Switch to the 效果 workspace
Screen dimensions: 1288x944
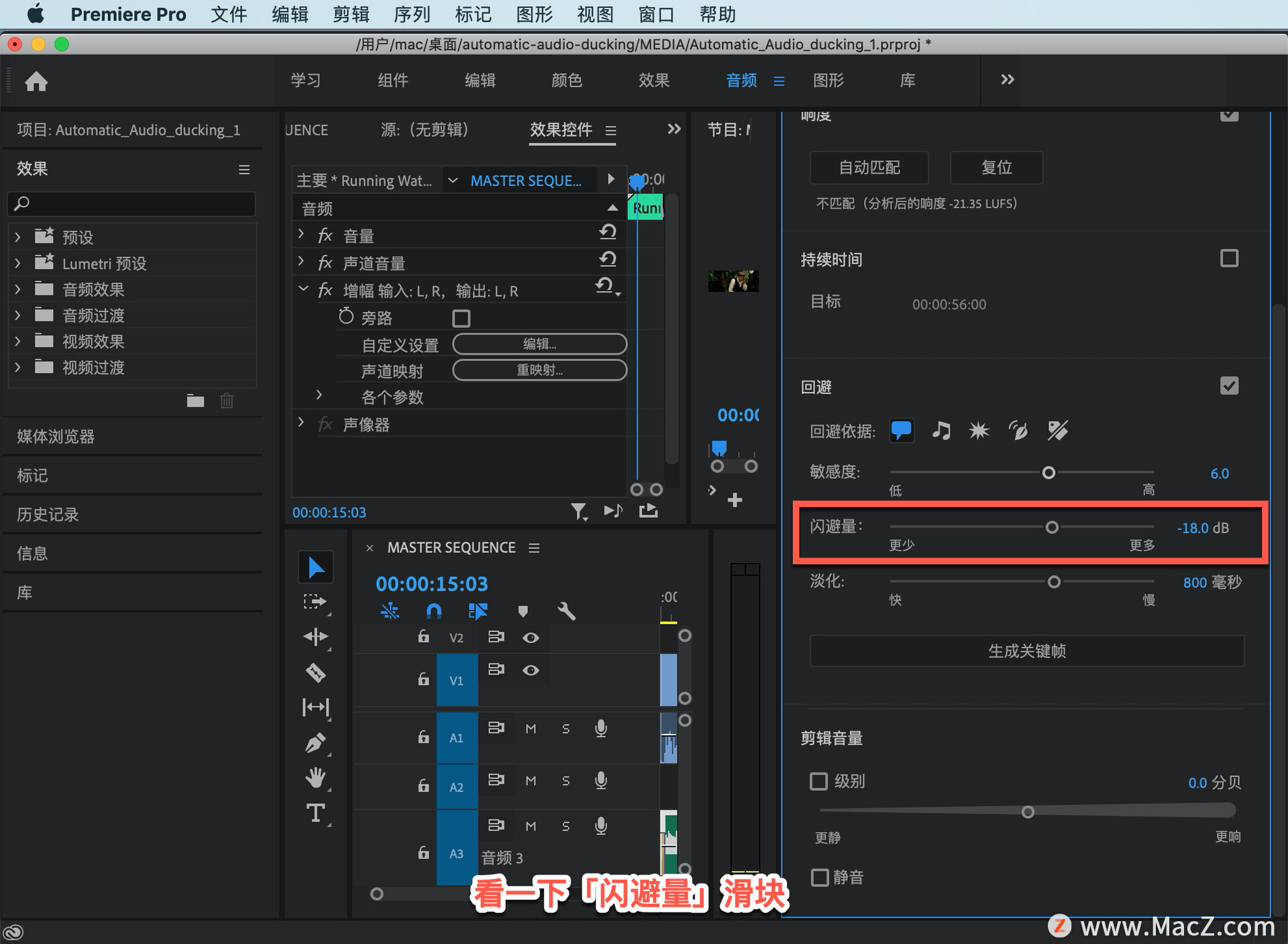[x=653, y=81]
